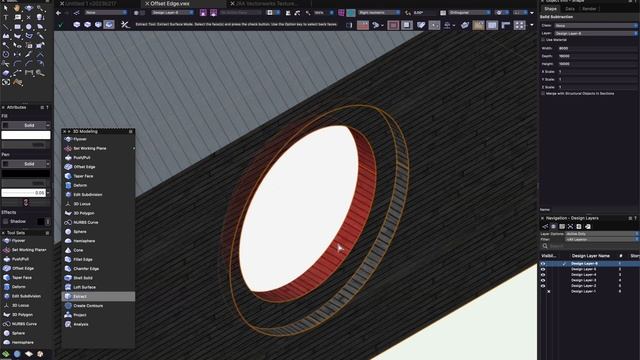Pick 3D Locus in the 3D Modeling palette

pos(98,204)
